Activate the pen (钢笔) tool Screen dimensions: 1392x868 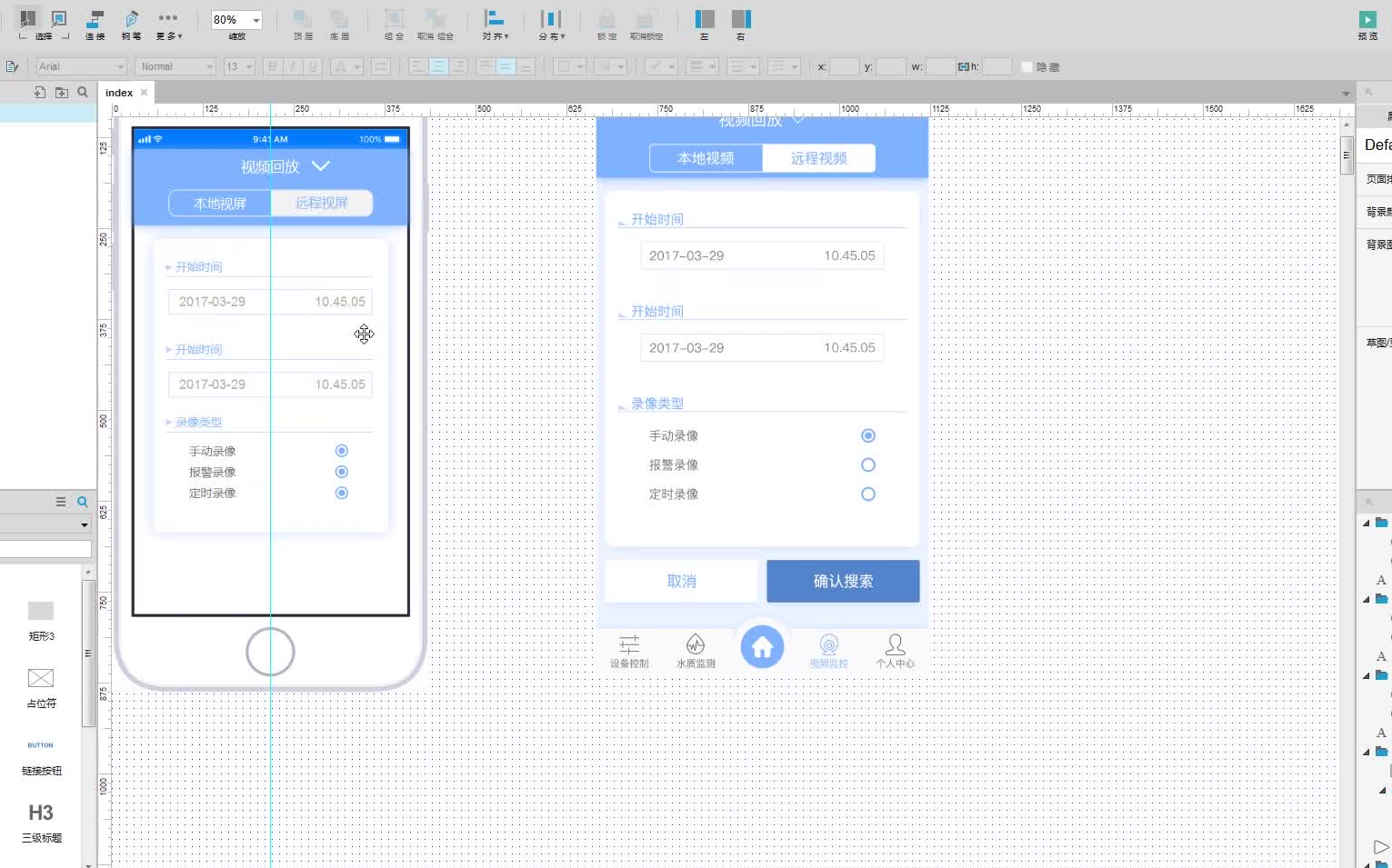click(132, 25)
